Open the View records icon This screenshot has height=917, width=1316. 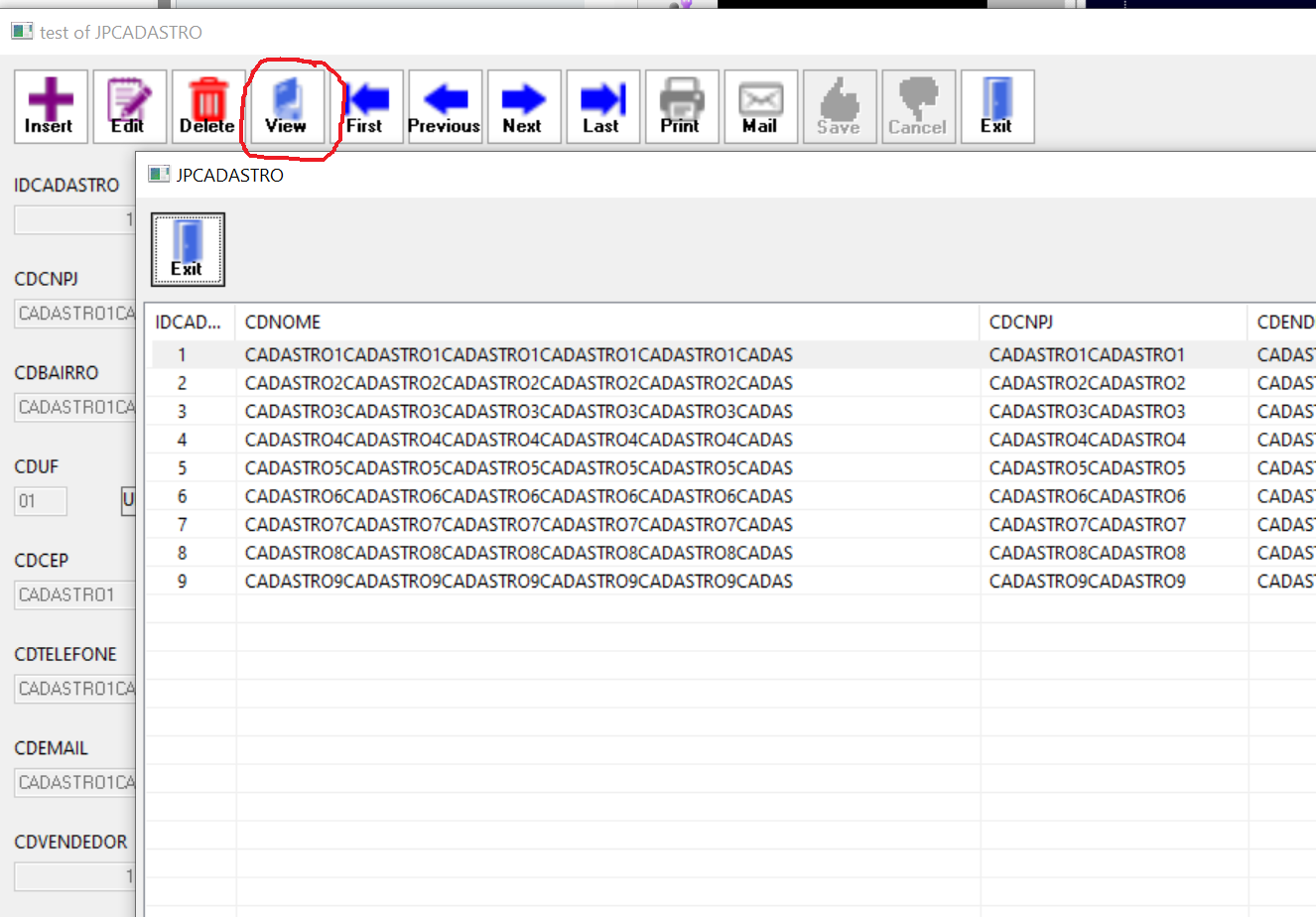coord(287,106)
